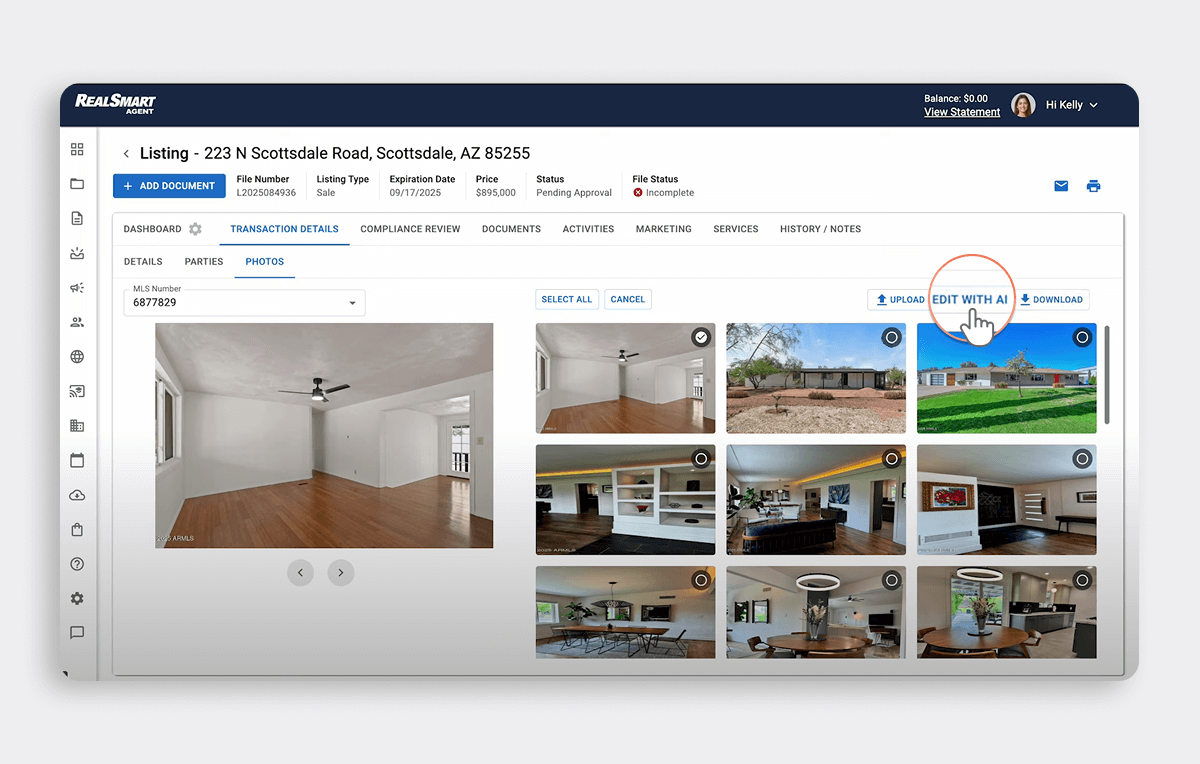Click the print icon

pos(1093,186)
